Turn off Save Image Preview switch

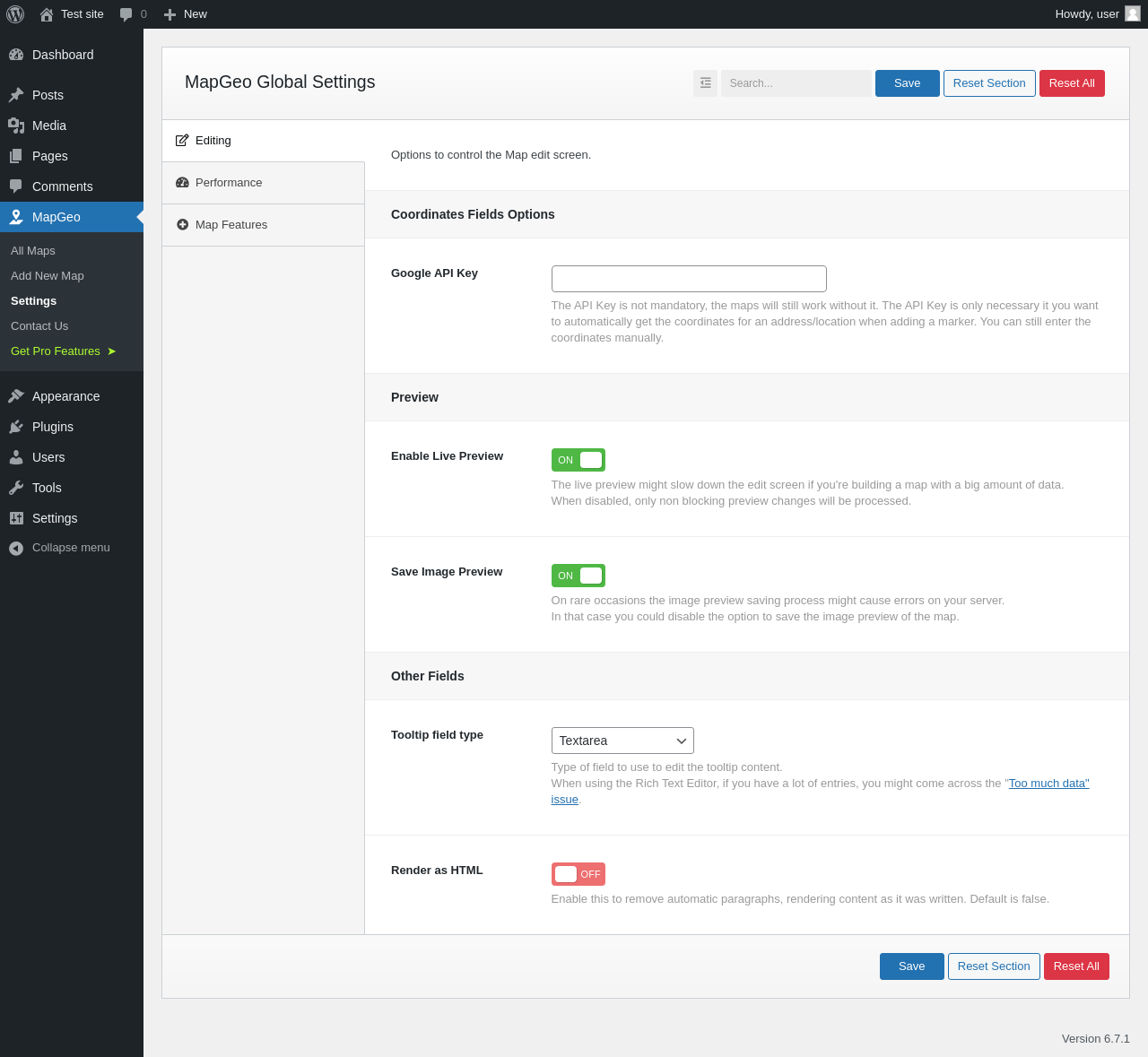[578, 576]
